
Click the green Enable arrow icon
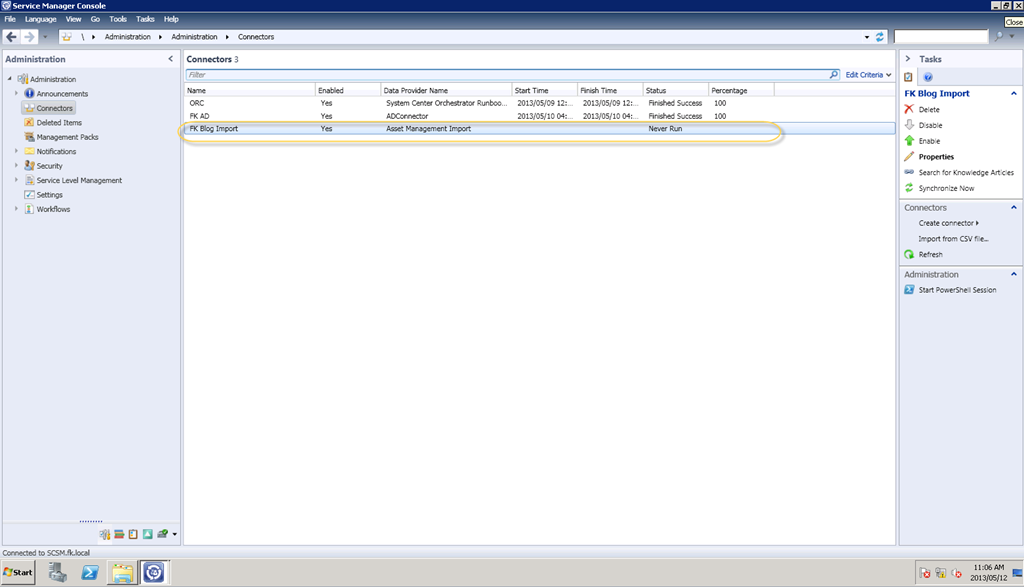click(x=909, y=141)
